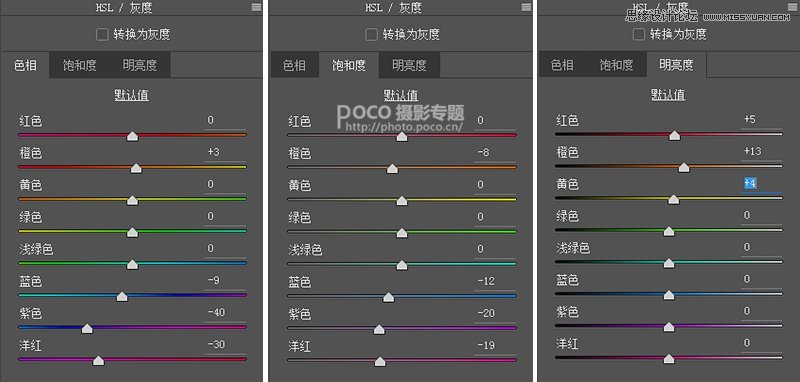Image resolution: width=800 pixels, height=382 pixels.
Task: Reset hue values with the 默认值 link
Action: [132, 95]
